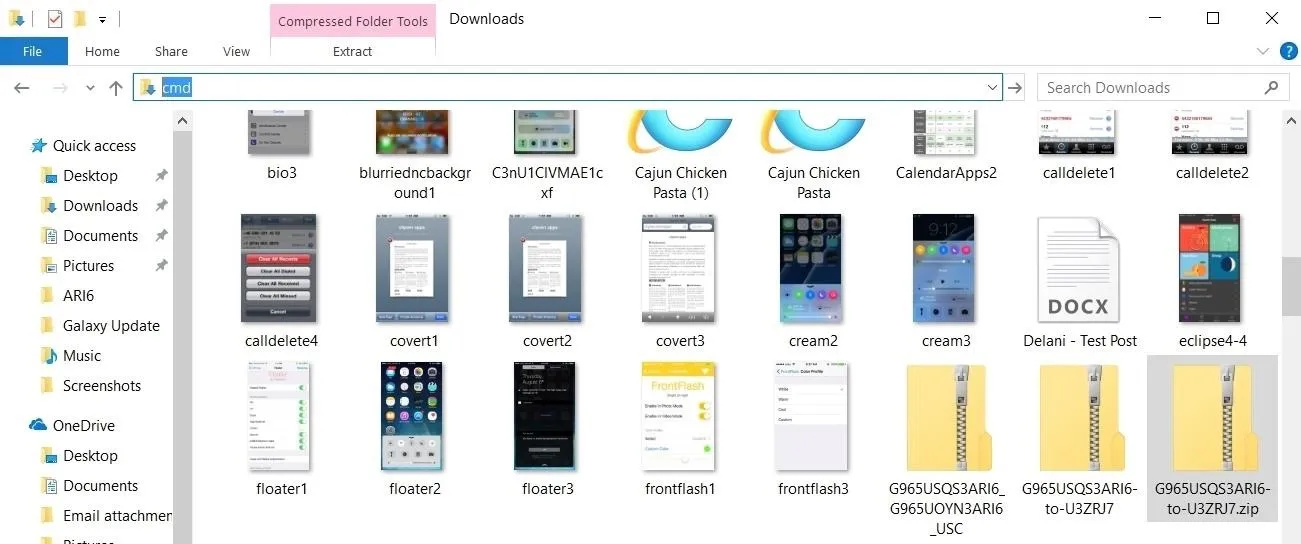The image size is (1301, 544).
Task: Open the File ribbon tab
Action: tap(33, 52)
